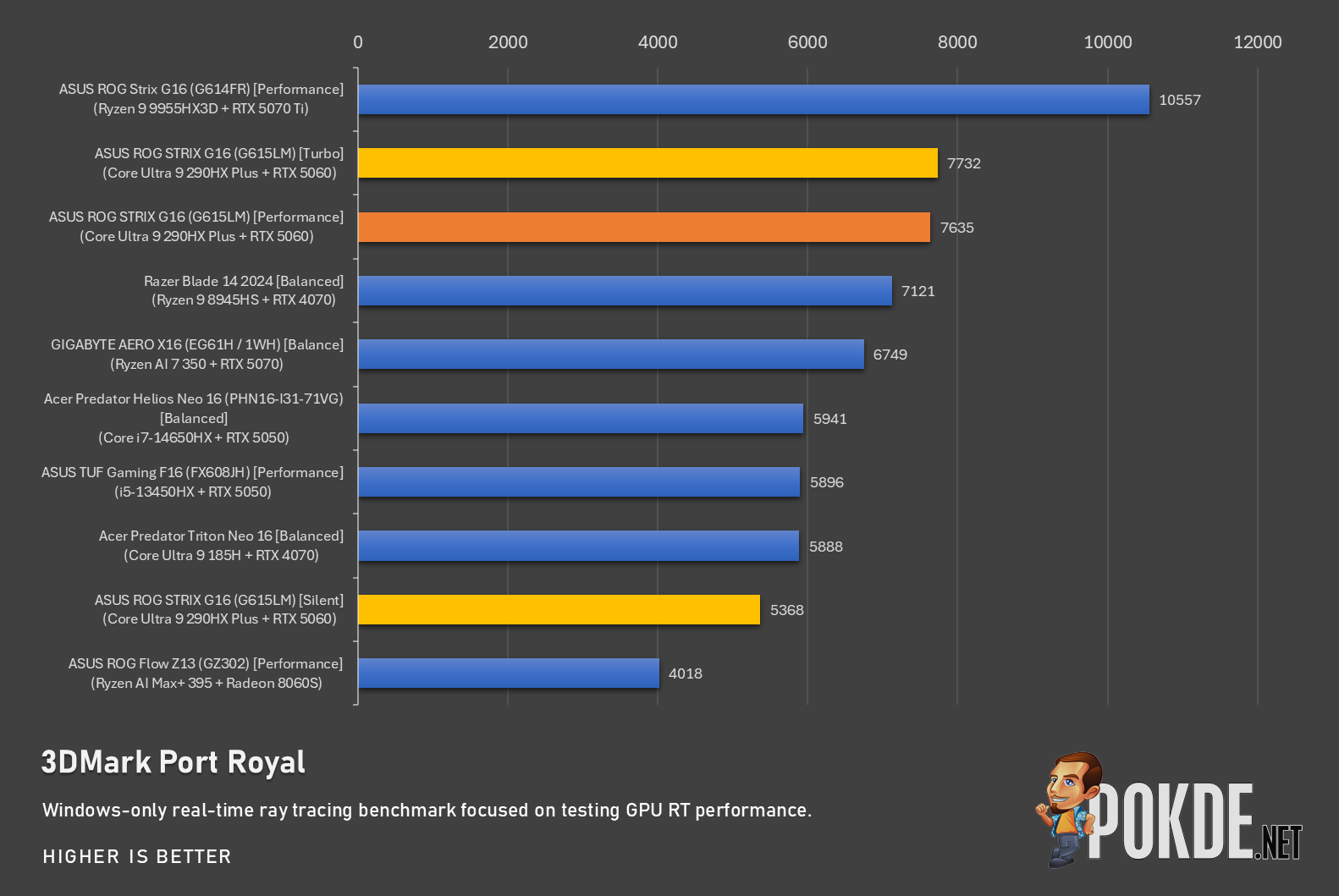Click the 7121 data value

click(x=918, y=291)
